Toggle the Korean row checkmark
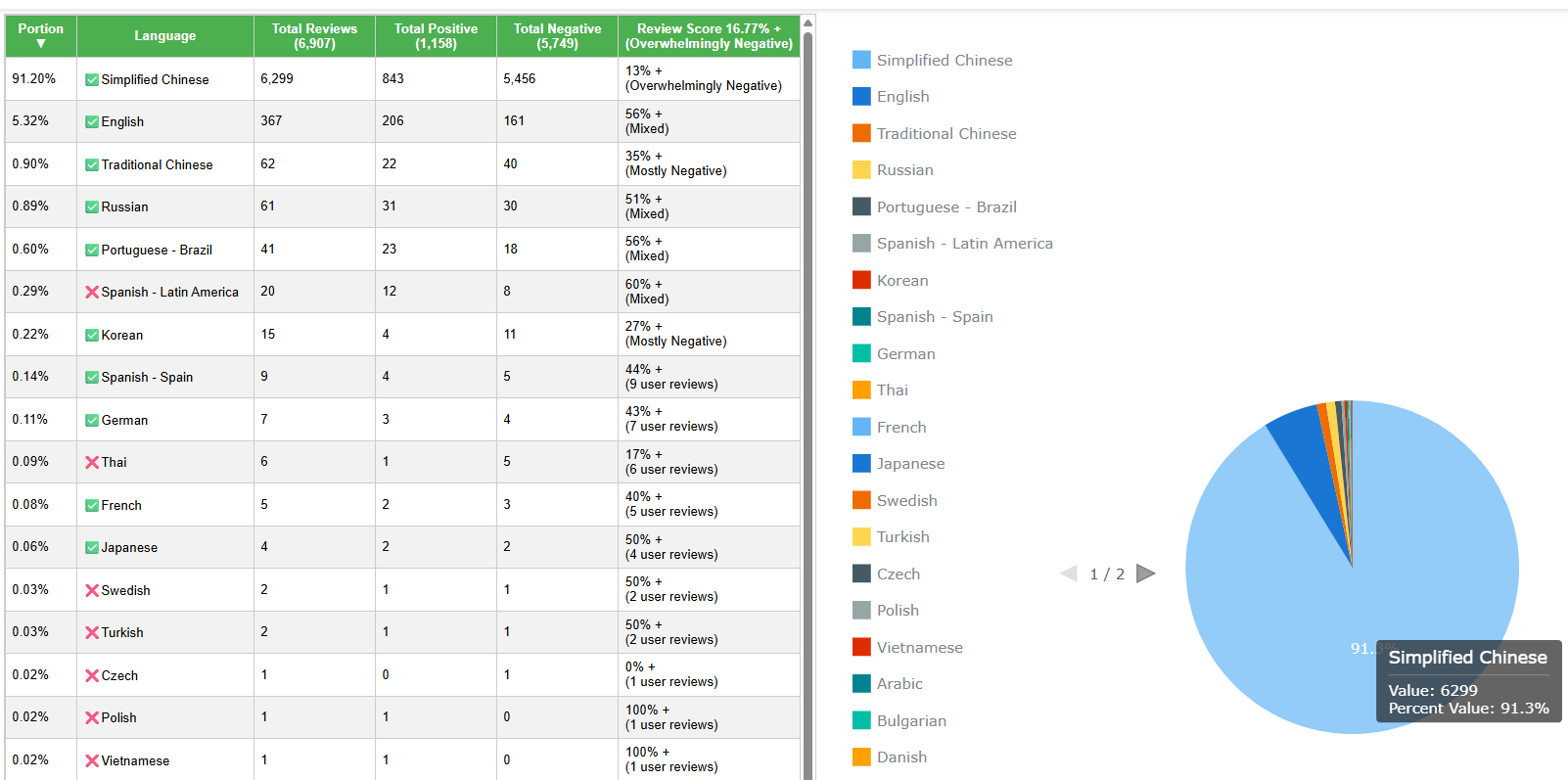The image size is (1568, 780). pyautogui.click(x=92, y=336)
